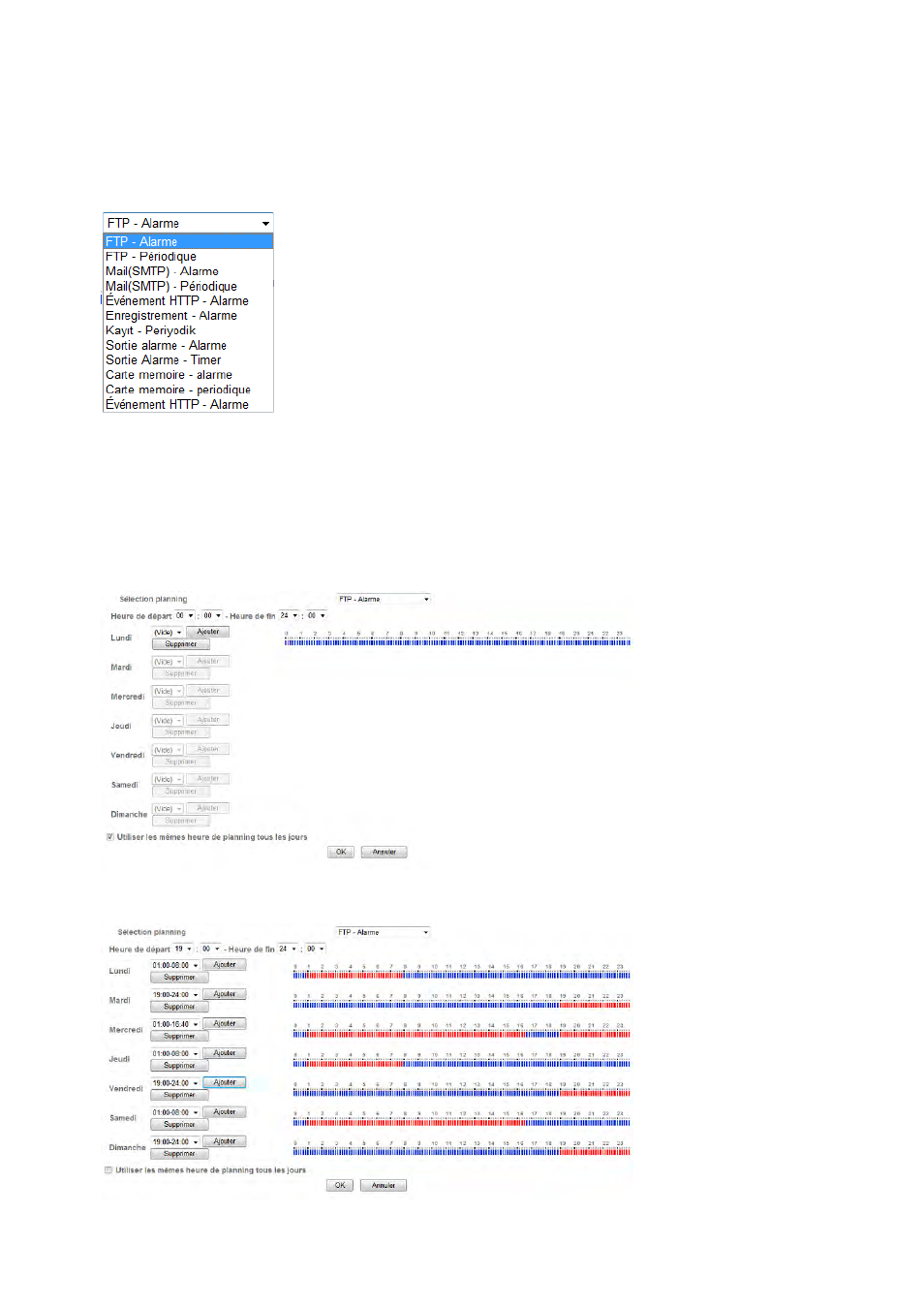Click Annuler in upper planning dialog
Image resolution: width=924 pixels, height=1308 pixels.
385,852
